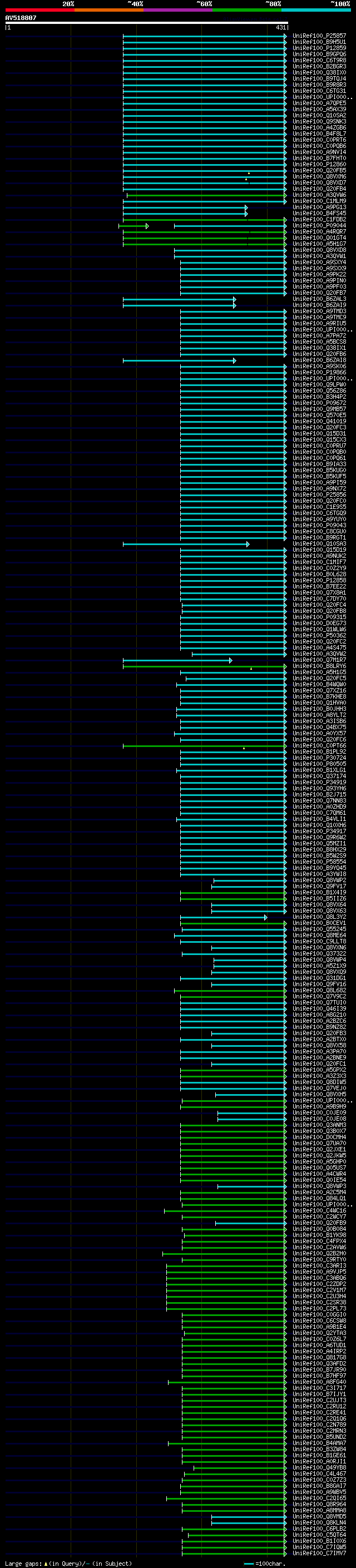Screen dimensions: 356x1568
Task: Select hit label UniRef100_P80505
Action: pyautogui.click(x=319, y=764)
